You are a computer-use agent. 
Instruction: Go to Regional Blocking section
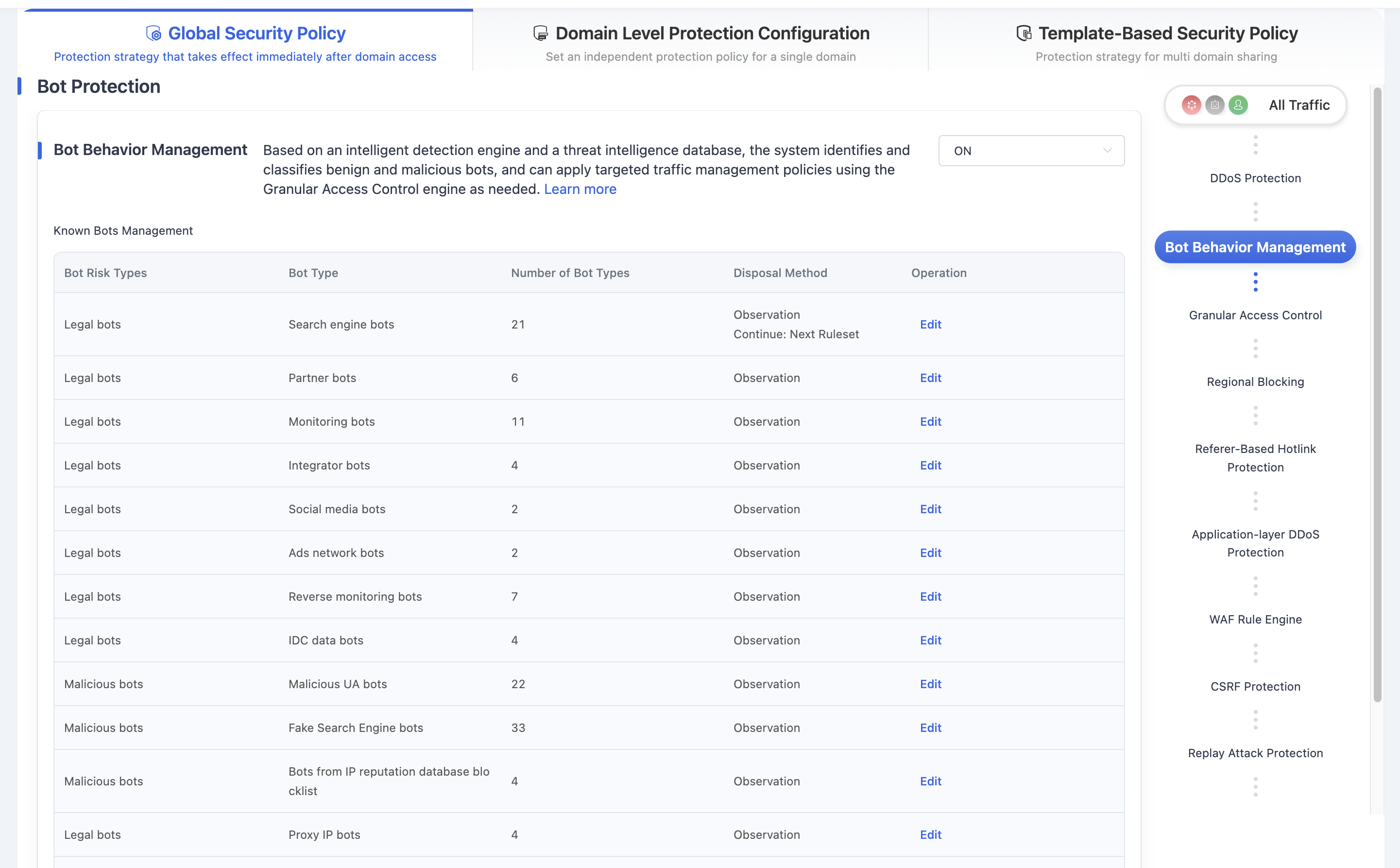[1255, 382]
